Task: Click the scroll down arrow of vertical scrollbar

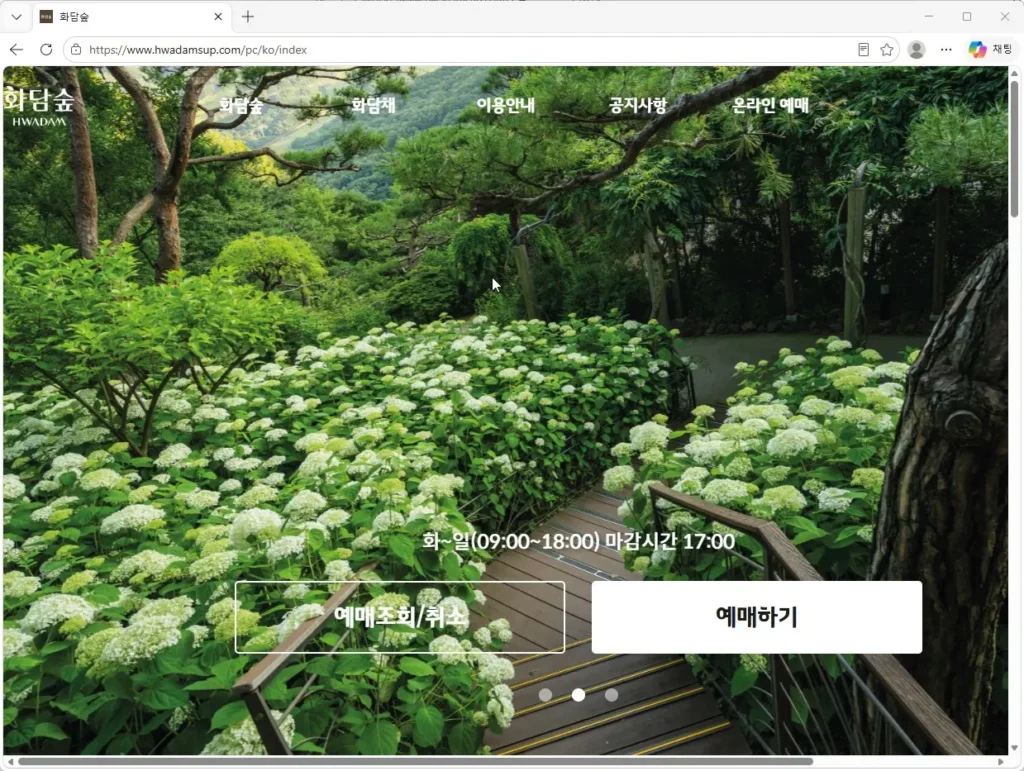Action: tap(1014, 748)
